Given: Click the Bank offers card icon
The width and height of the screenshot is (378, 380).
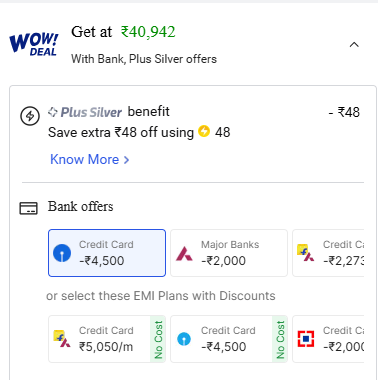Looking at the screenshot, I should [29, 208].
